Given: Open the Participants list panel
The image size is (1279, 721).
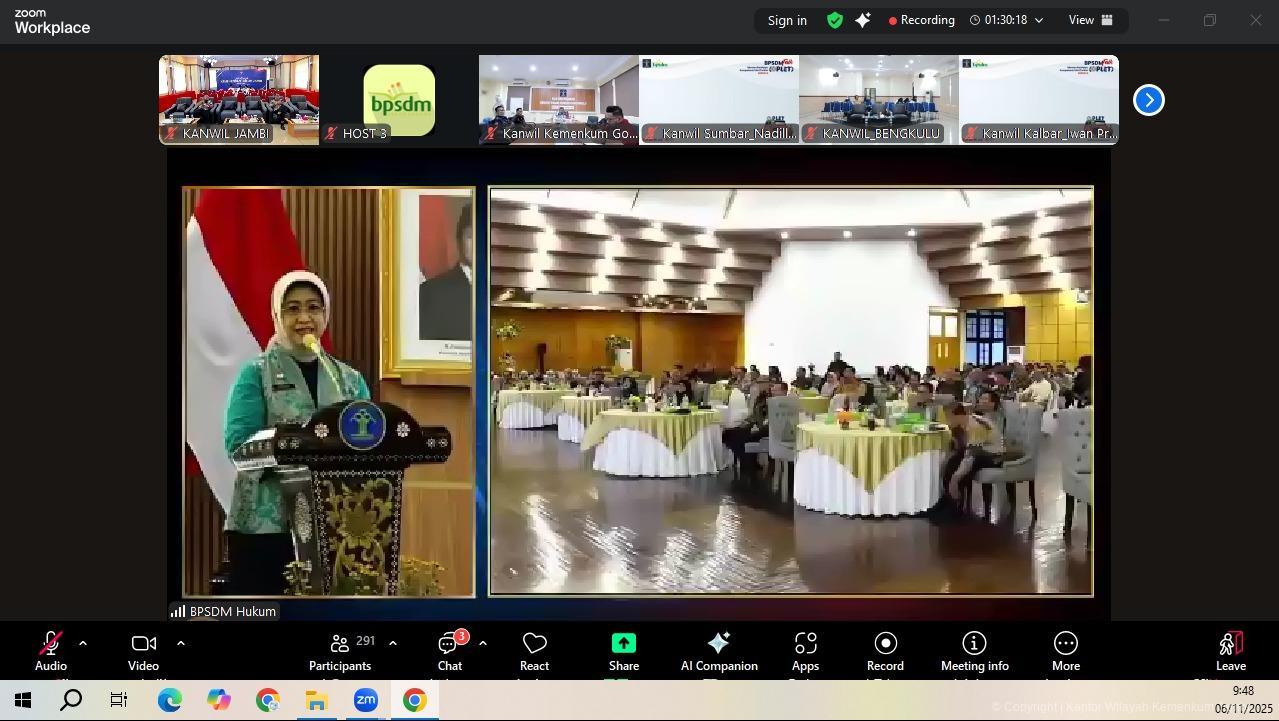Looking at the screenshot, I should [x=340, y=651].
